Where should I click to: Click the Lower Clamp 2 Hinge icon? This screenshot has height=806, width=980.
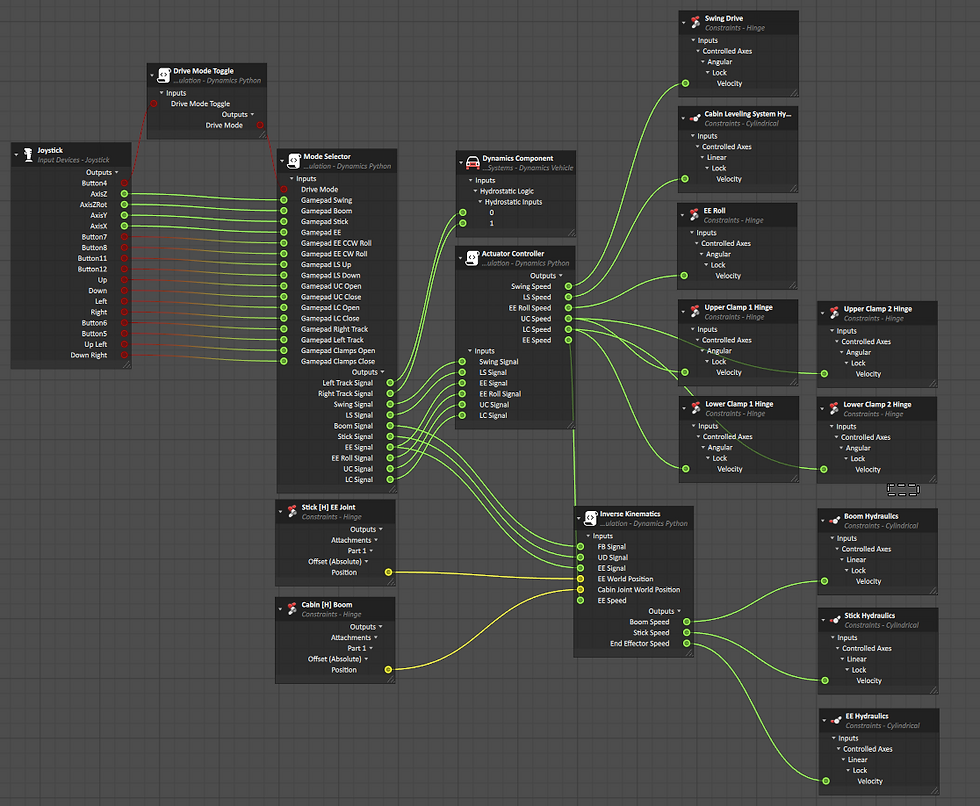[x=834, y=409]
